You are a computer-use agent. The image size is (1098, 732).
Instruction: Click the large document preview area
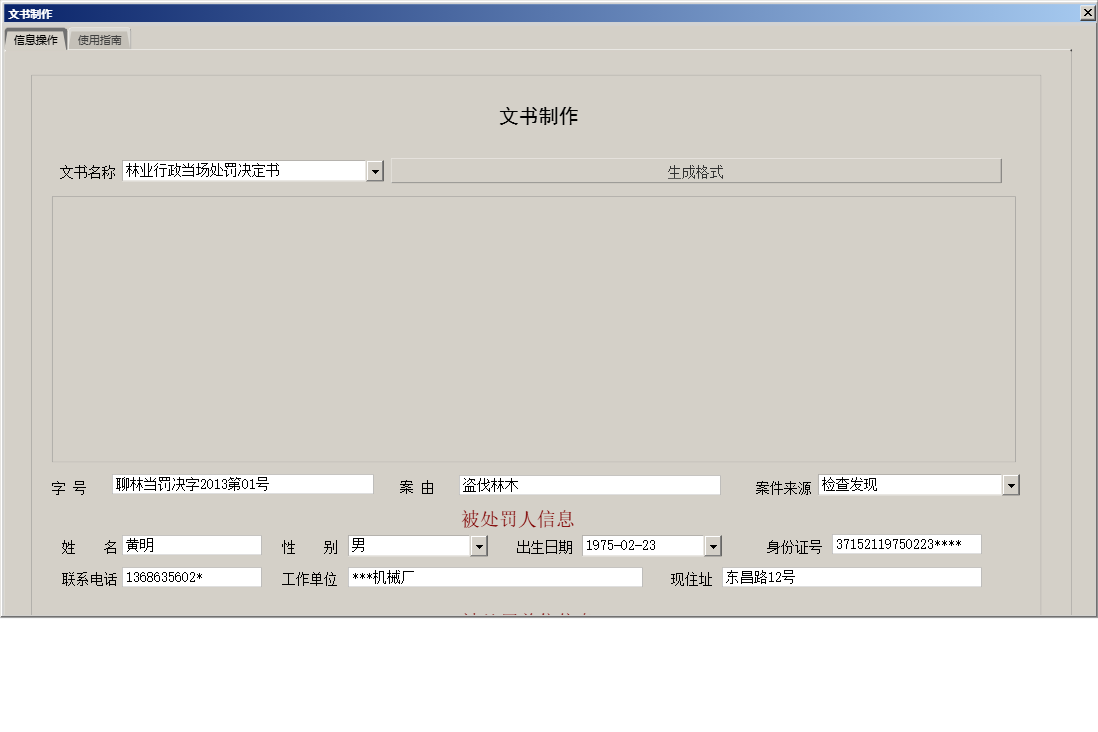pyautogui.click(x=533, y=327)
